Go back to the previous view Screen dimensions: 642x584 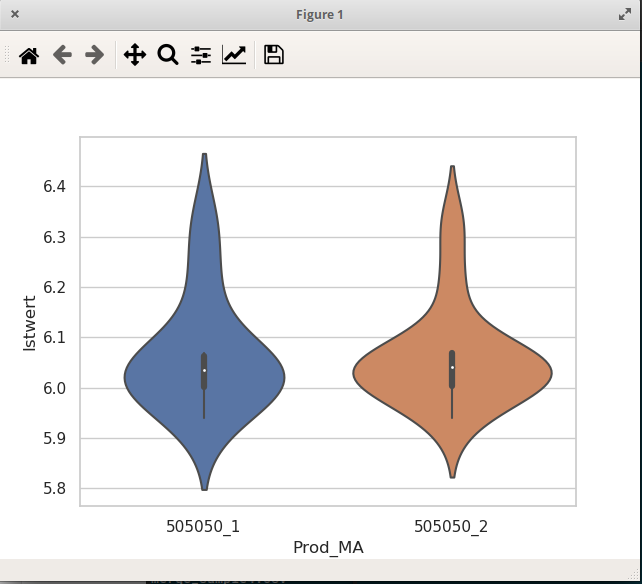tap(62, 55)
